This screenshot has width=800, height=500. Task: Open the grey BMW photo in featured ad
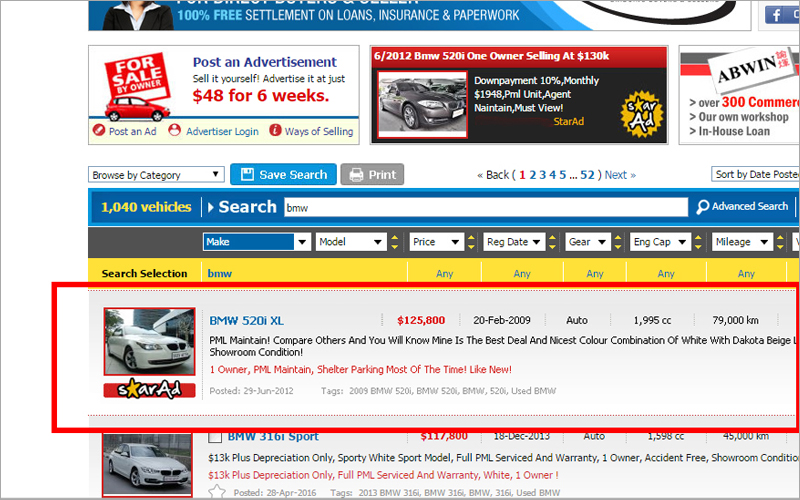click(422, 104)
